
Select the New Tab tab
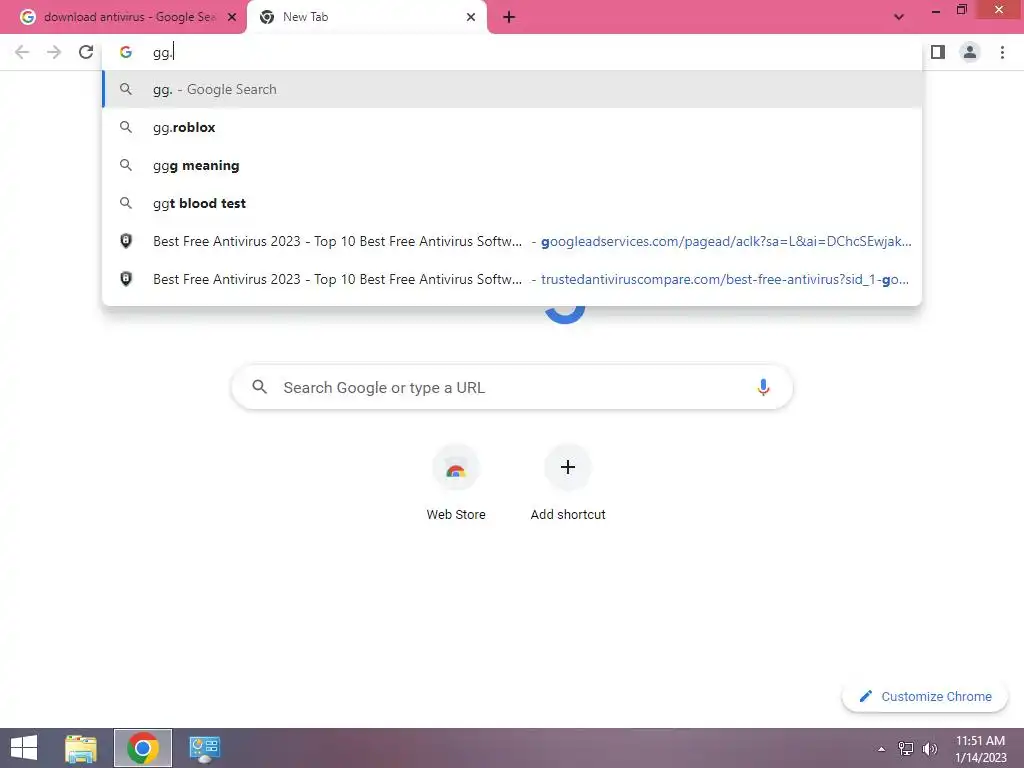(366, 17)
